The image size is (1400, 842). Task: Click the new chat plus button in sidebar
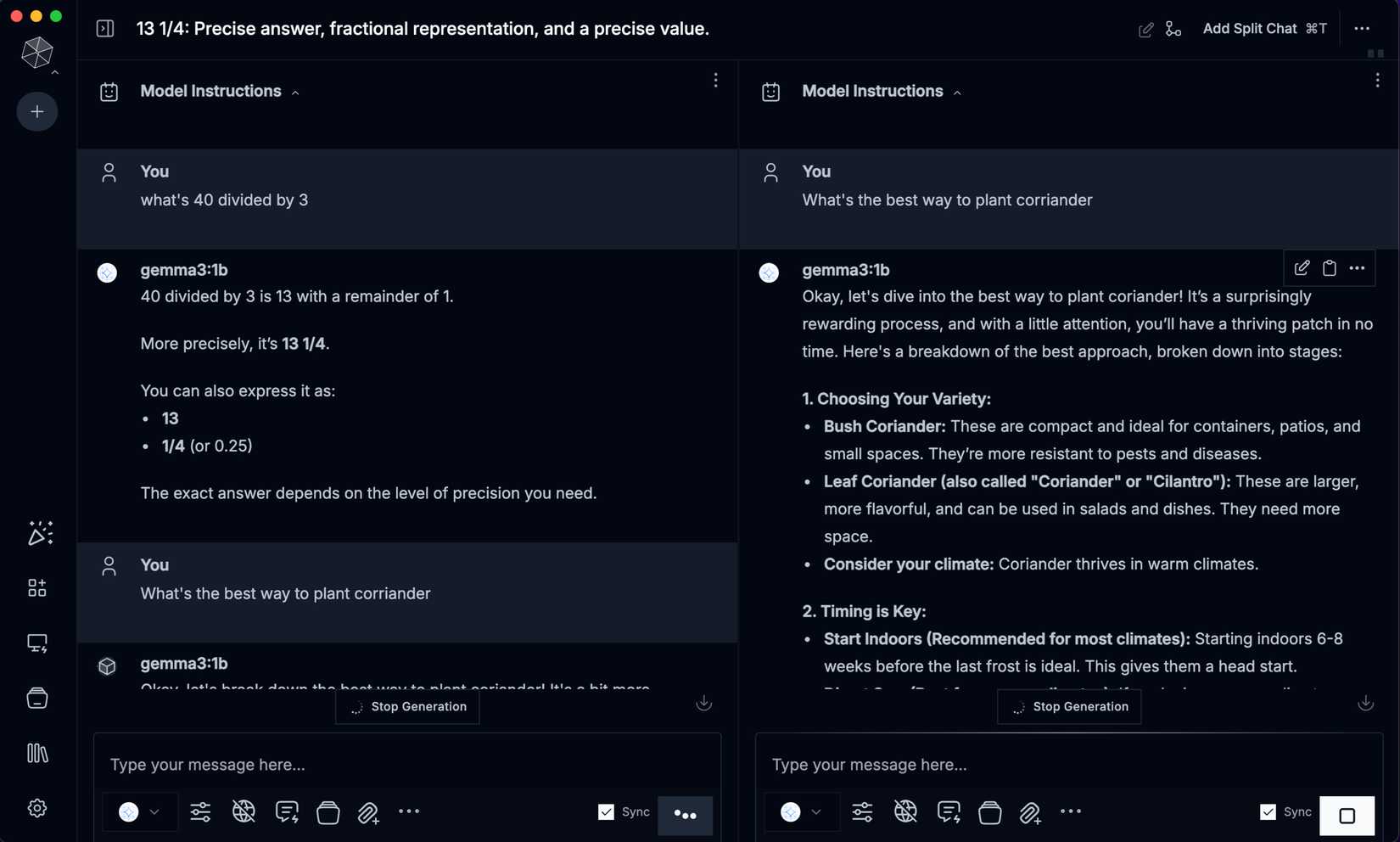37,111
